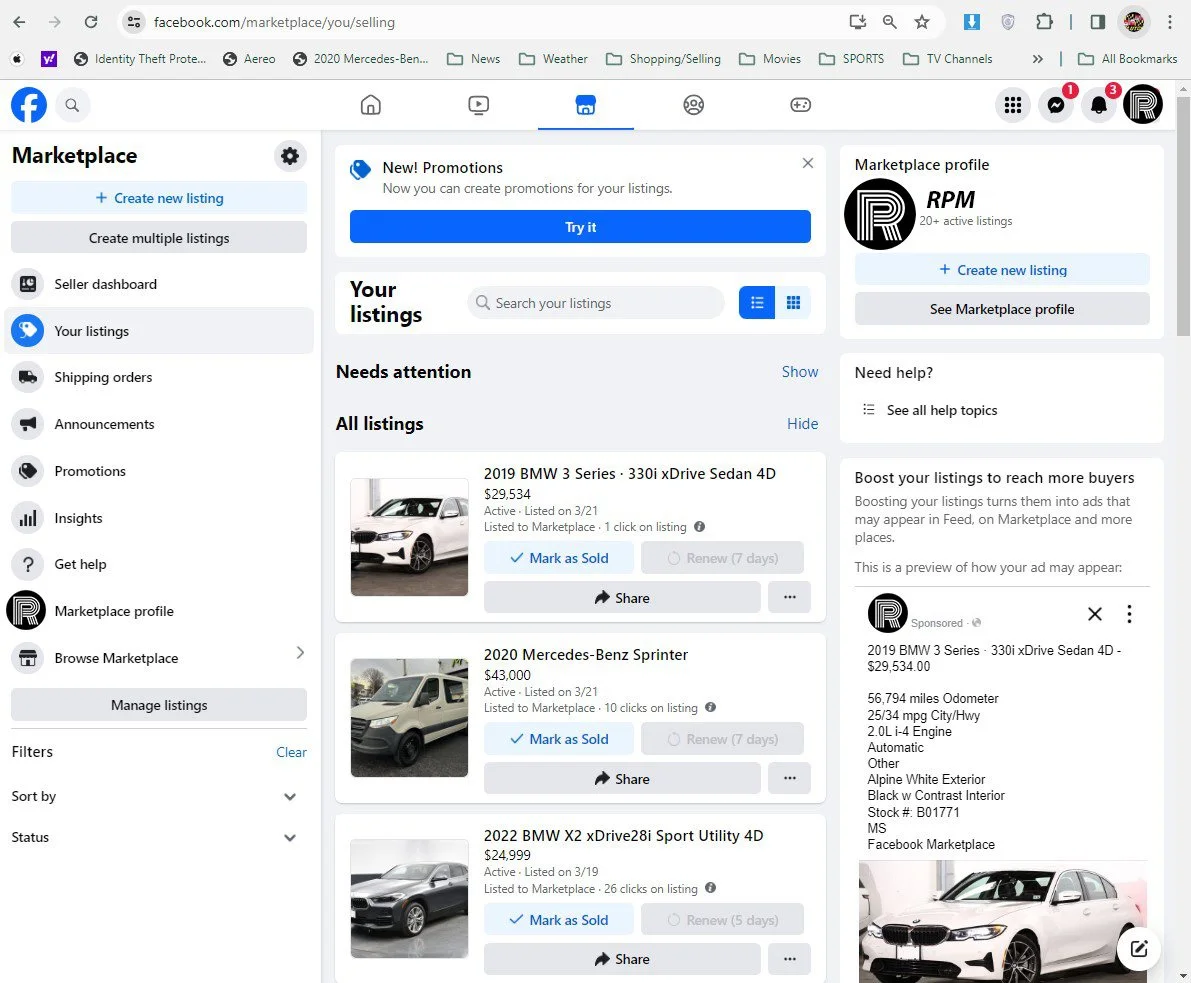Open the Facebook menu grid icon
This screenshot has height=983, width=1191.
pyautogui.click(x=1013, y=105)
